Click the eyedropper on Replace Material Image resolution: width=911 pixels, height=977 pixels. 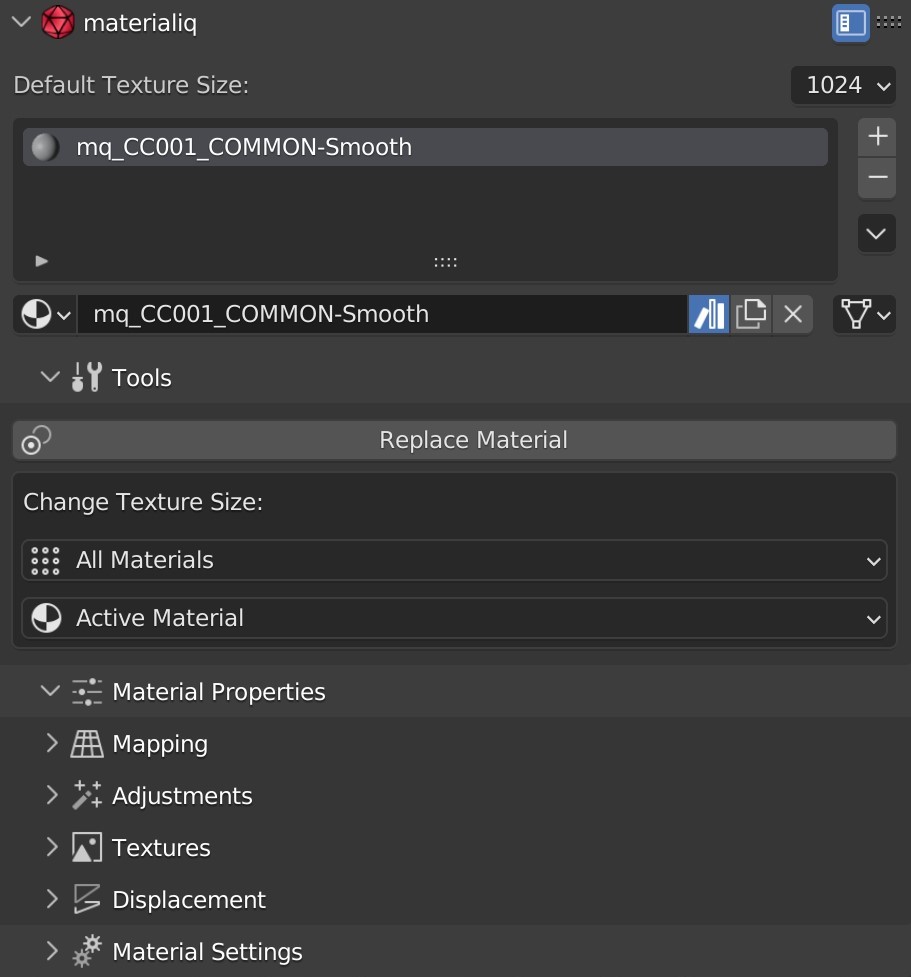pos(34,440)
